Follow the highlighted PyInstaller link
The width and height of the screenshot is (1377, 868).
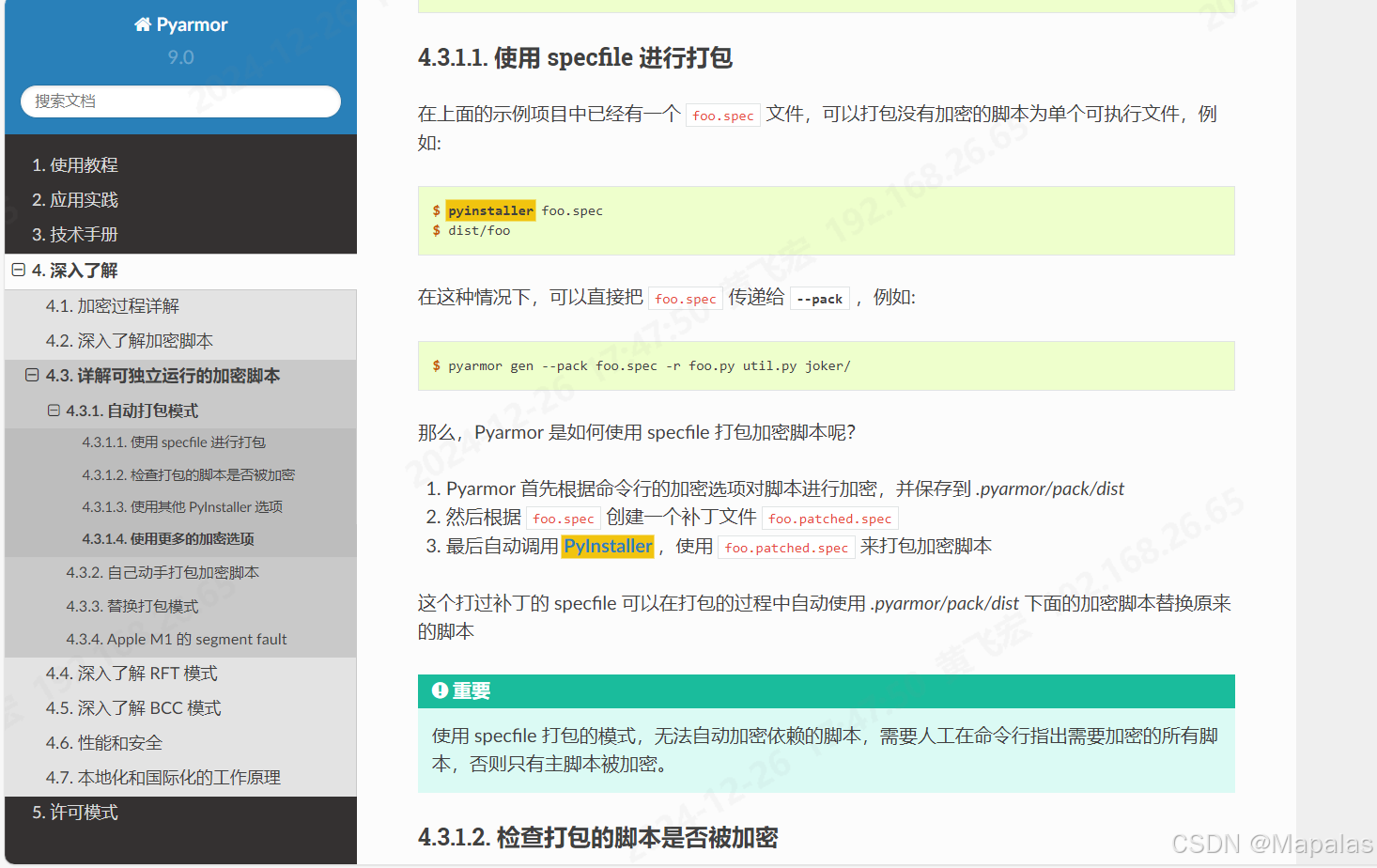coord(608,546)
